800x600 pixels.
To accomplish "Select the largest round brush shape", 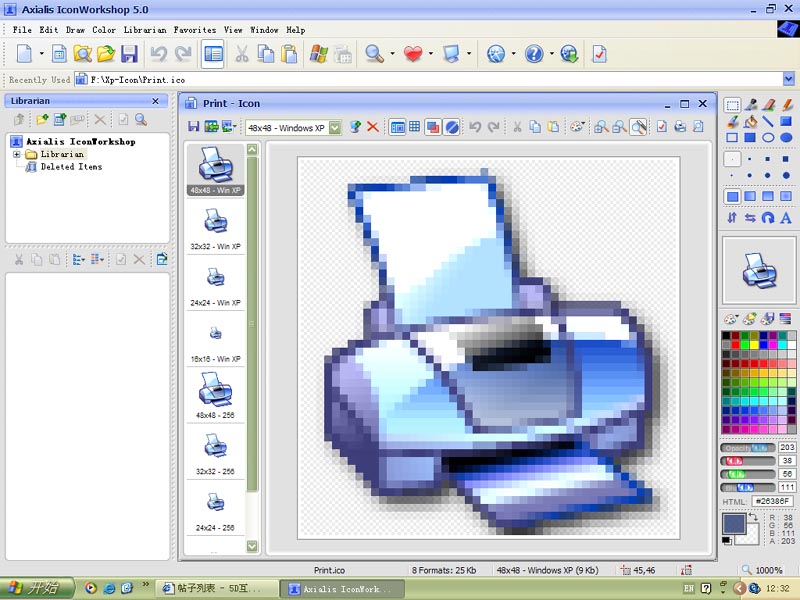I will [x=786, y=176].
